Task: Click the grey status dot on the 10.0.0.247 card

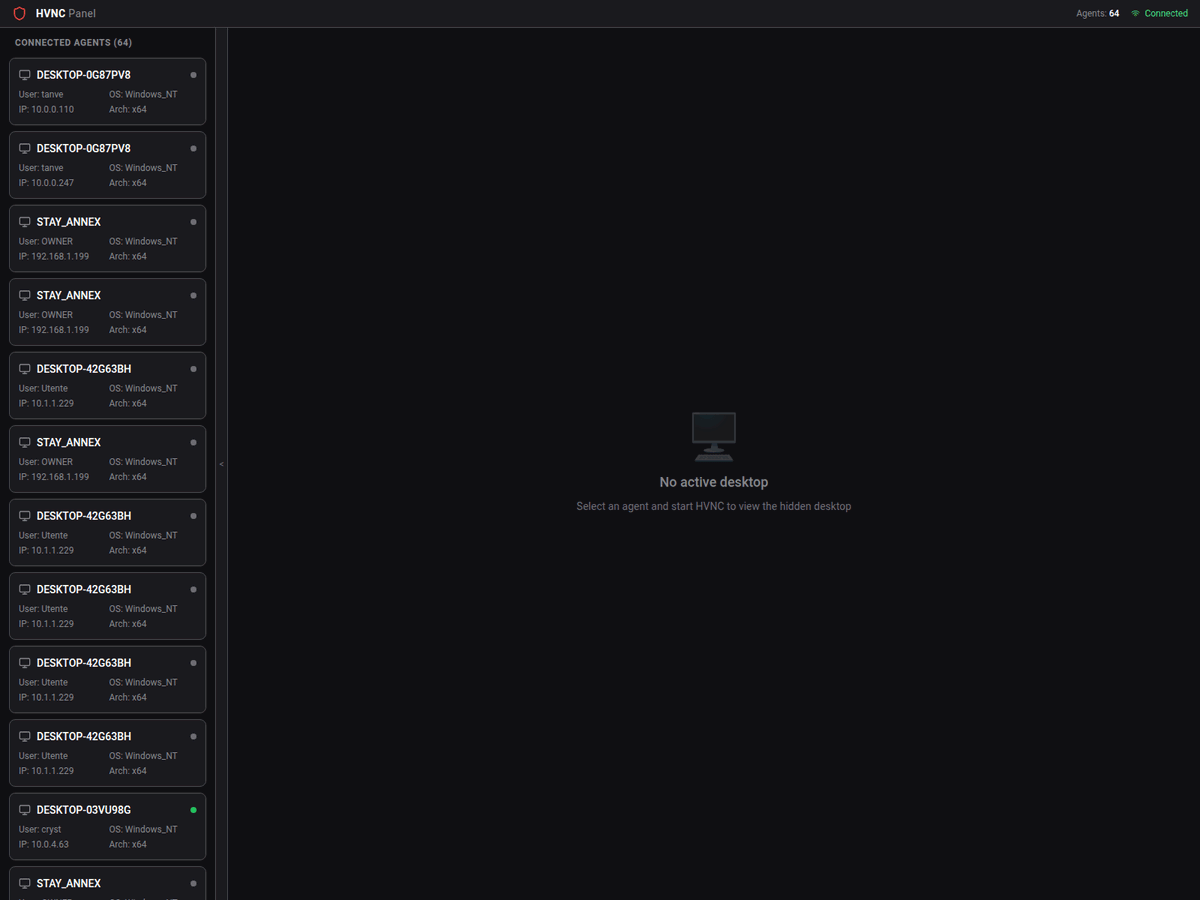Action: point(193,148)
